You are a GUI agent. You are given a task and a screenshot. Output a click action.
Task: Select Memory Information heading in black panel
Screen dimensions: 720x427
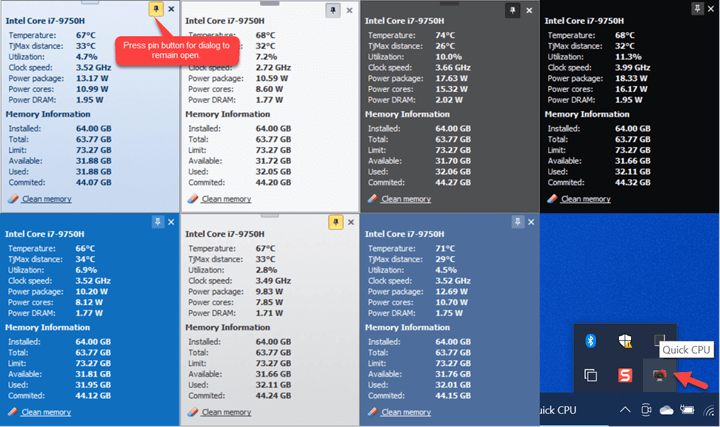[587, 114]
